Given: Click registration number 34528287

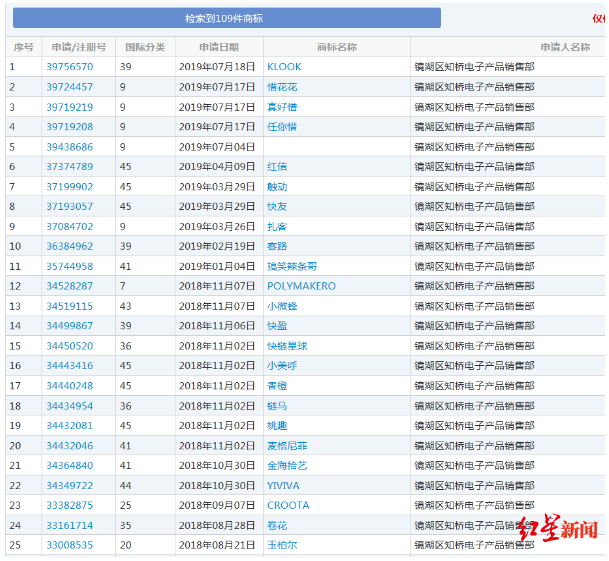Looking at the screenshot, I should tap(69, 286).
